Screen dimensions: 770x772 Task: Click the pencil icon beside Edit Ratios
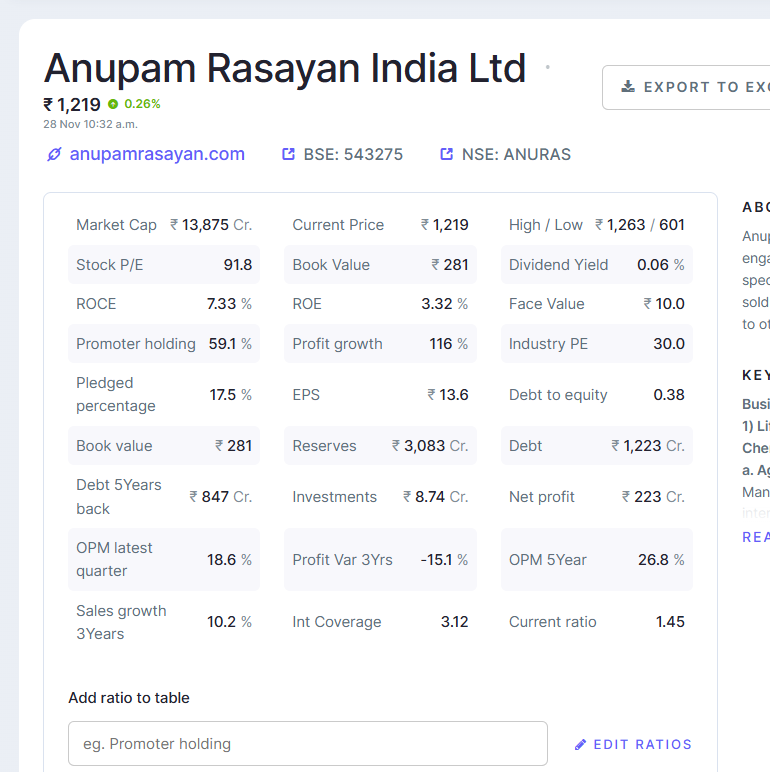[x=580, y=744]
